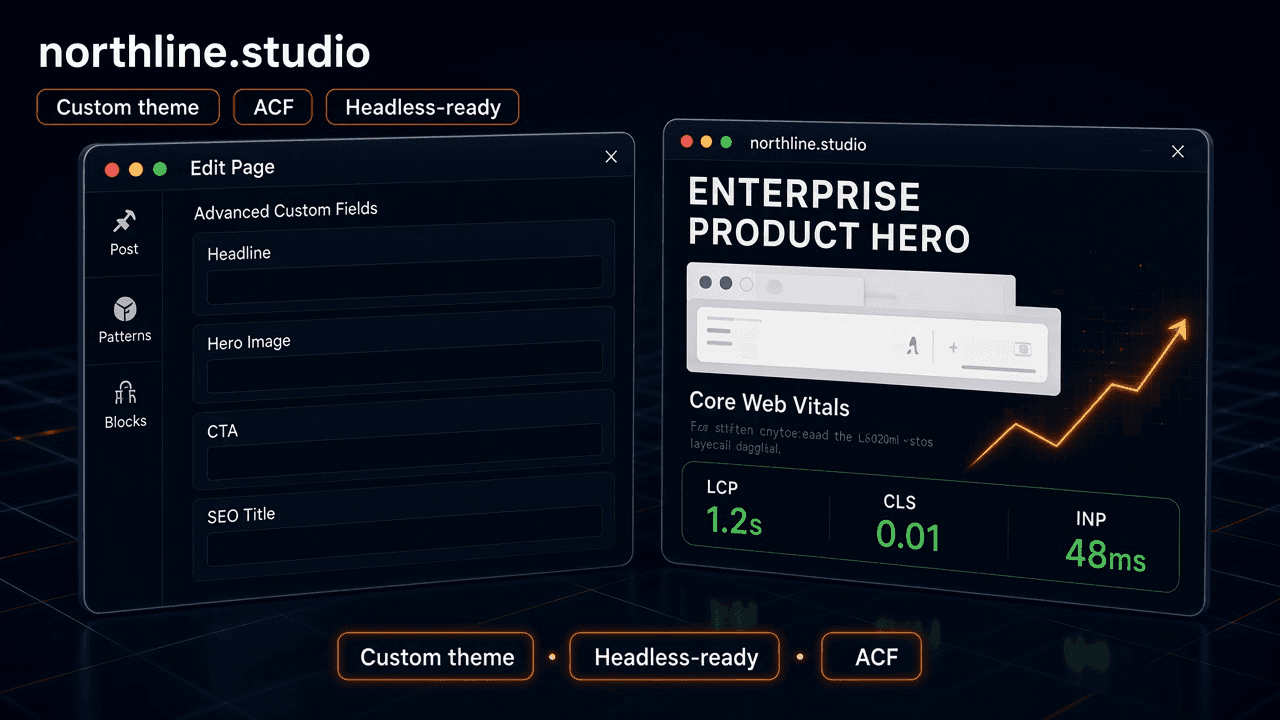Click the top Custom theme tag
Image resolution: width=1280 pixels, height=720 pixels.
point(128,107)
